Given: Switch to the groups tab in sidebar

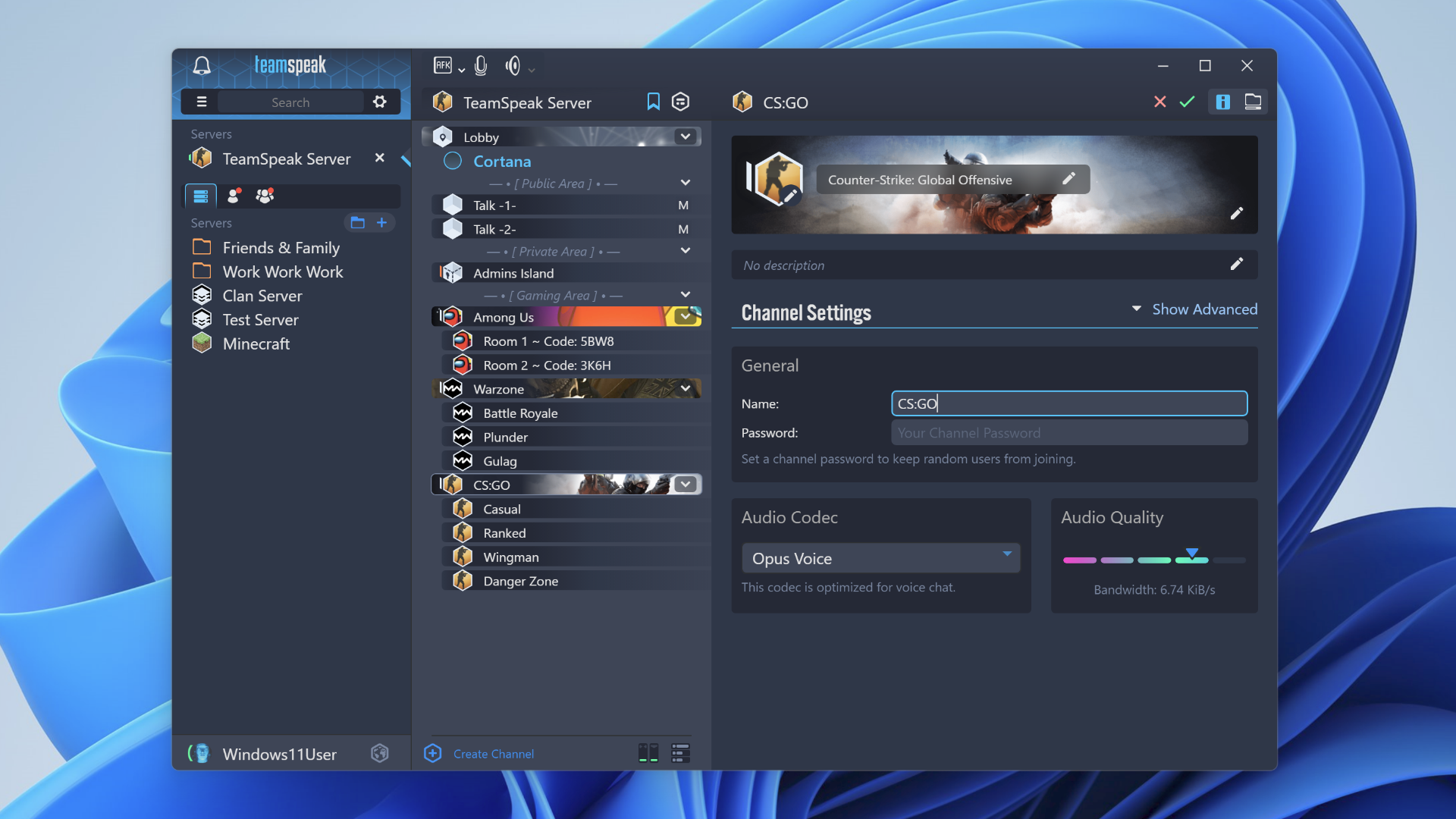Looking at the screenshot, I should click(x=264, y=196).
